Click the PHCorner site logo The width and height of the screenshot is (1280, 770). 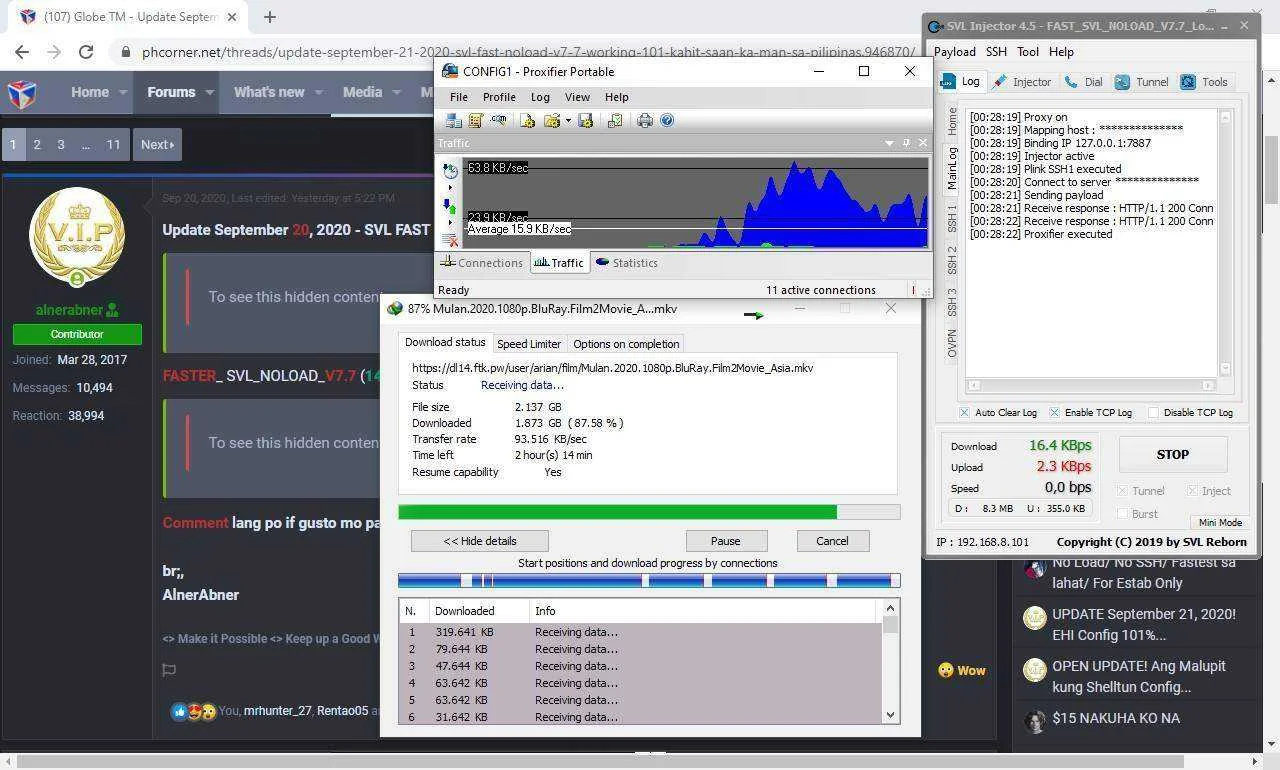[x=22, y=93]
